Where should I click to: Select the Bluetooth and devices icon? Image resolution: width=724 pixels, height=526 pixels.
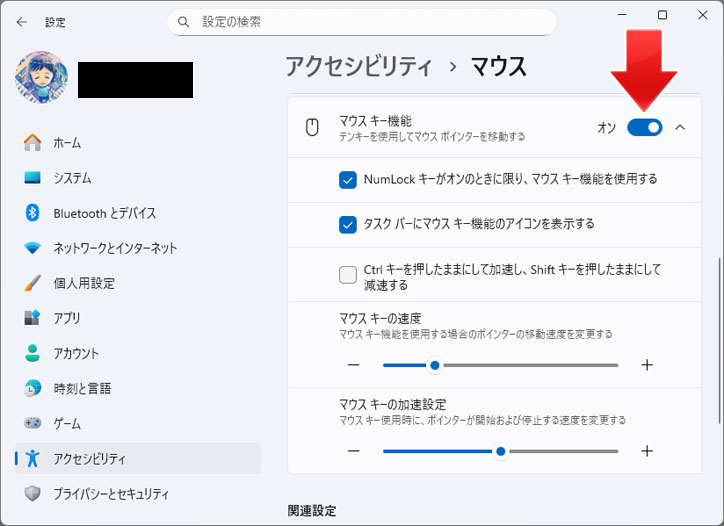[32, 213]
